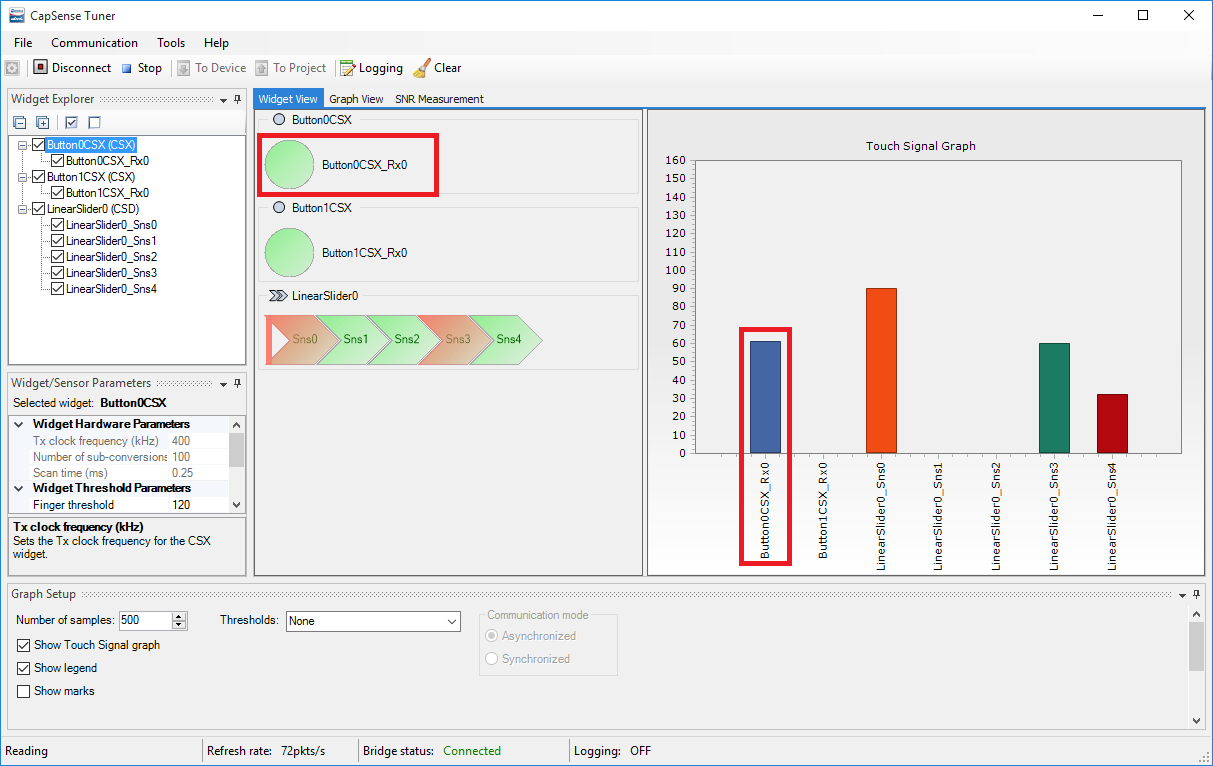Image resolution: width=1213 pixels, height=766 pixels.
Task: Open the Widget/Sensor Parameters panel options arrow
Action: click(x=223, y=384)
